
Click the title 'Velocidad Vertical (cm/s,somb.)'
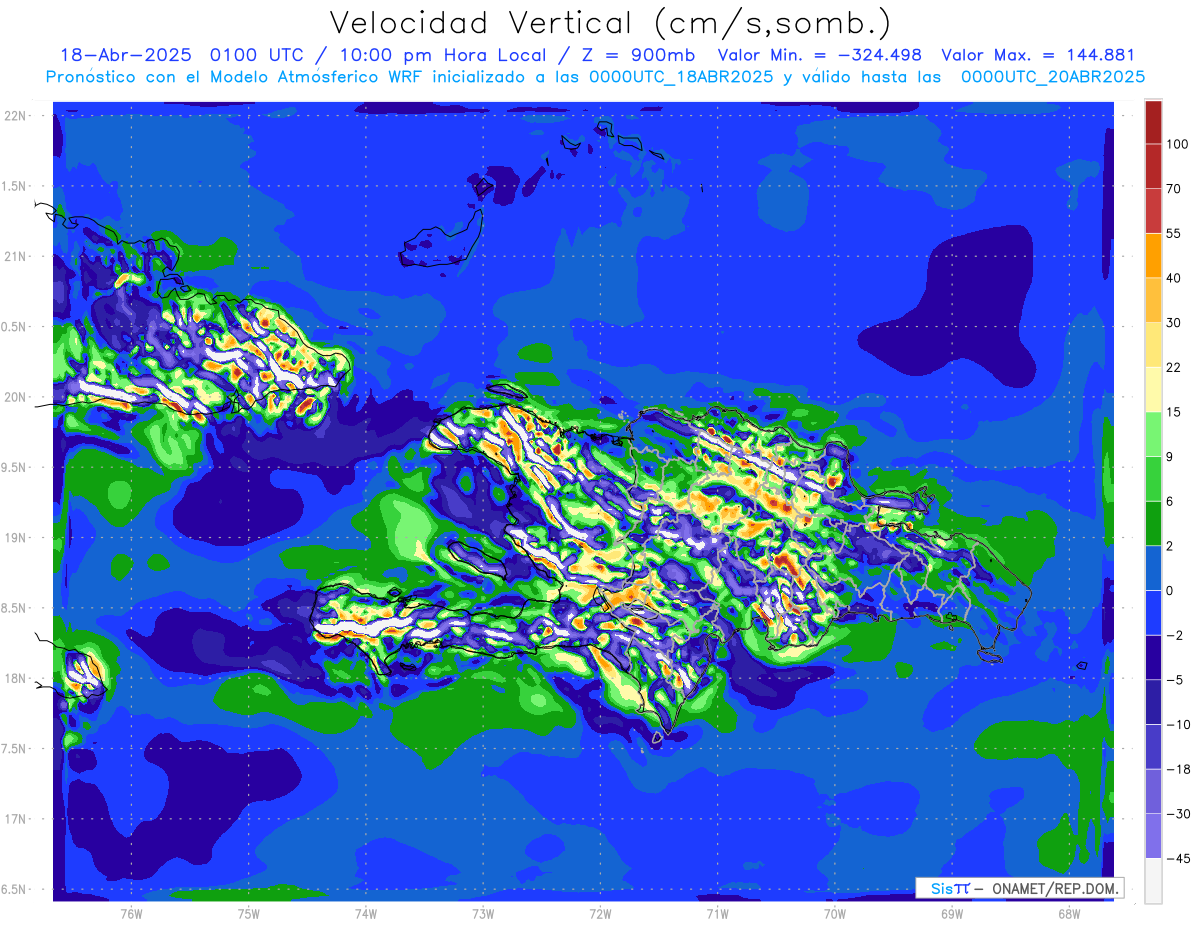[x=610, y=24]
